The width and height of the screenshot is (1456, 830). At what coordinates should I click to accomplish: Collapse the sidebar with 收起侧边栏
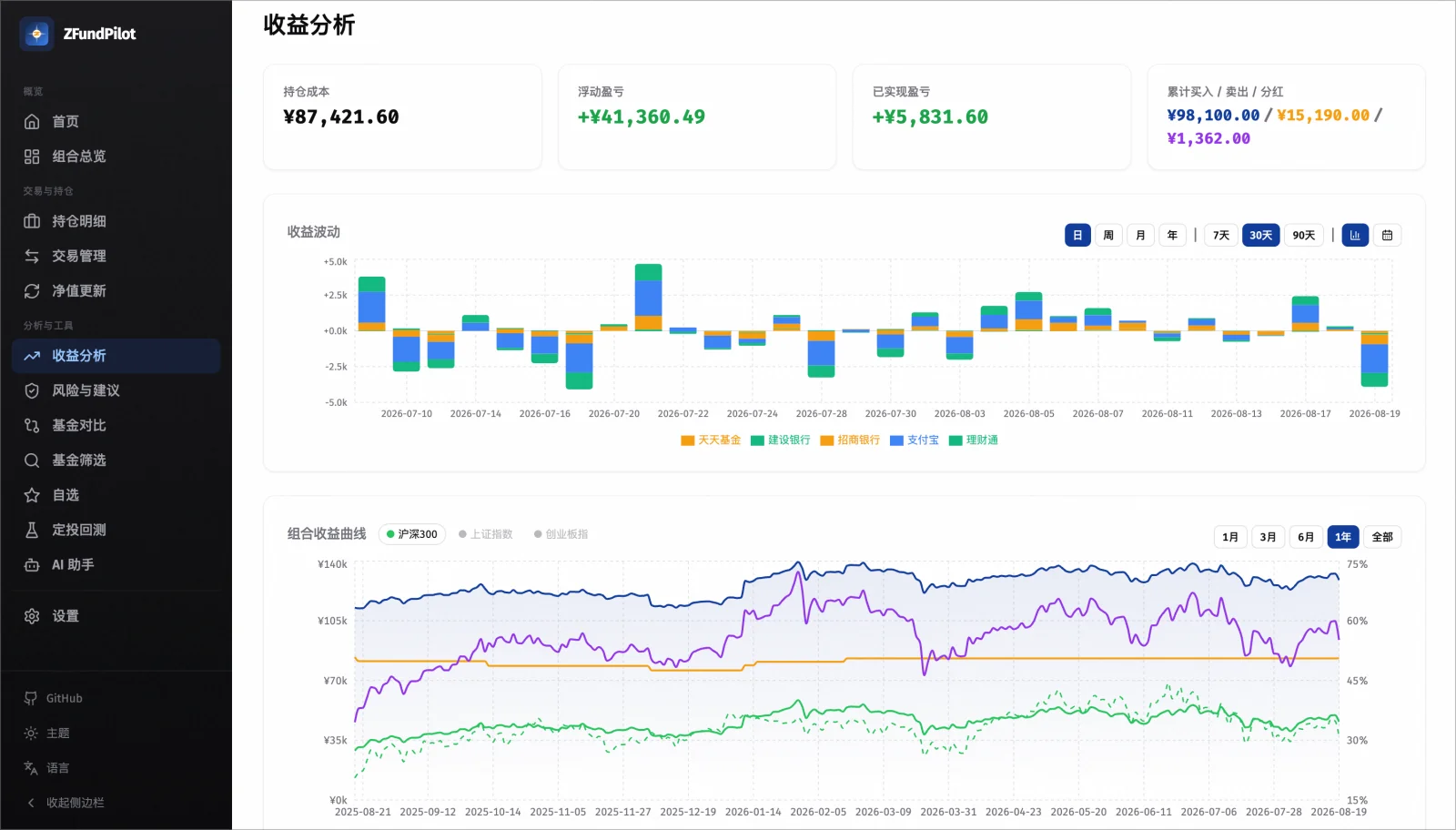pos(66,803)
